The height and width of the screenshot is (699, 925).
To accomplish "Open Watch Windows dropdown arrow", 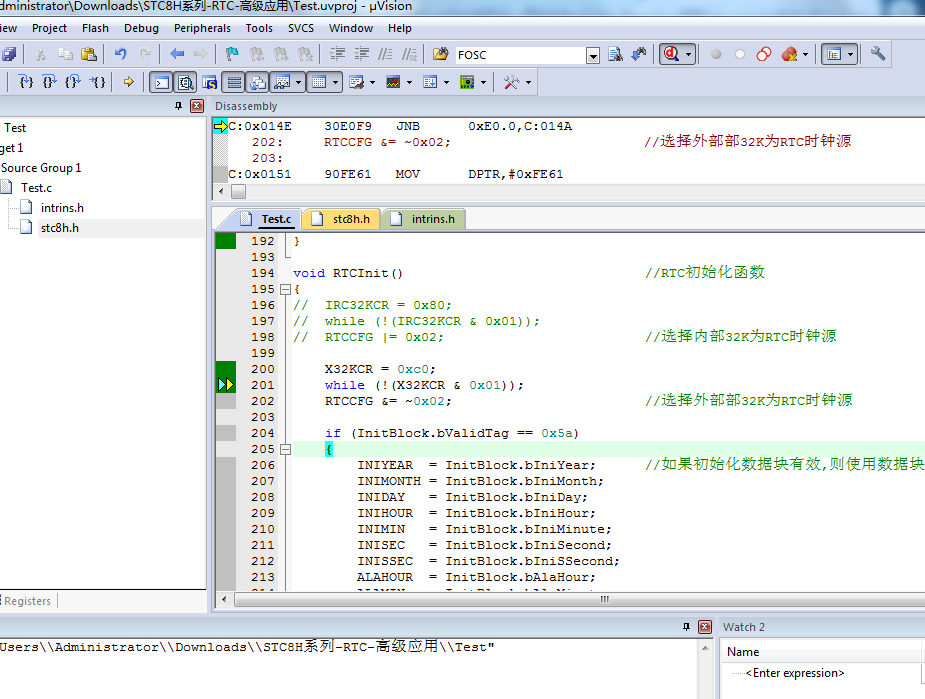I will [298, 83].
